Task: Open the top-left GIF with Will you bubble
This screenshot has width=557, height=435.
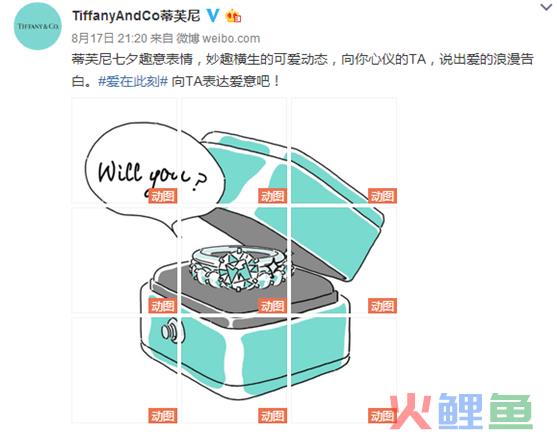Action: pos(124,151)
